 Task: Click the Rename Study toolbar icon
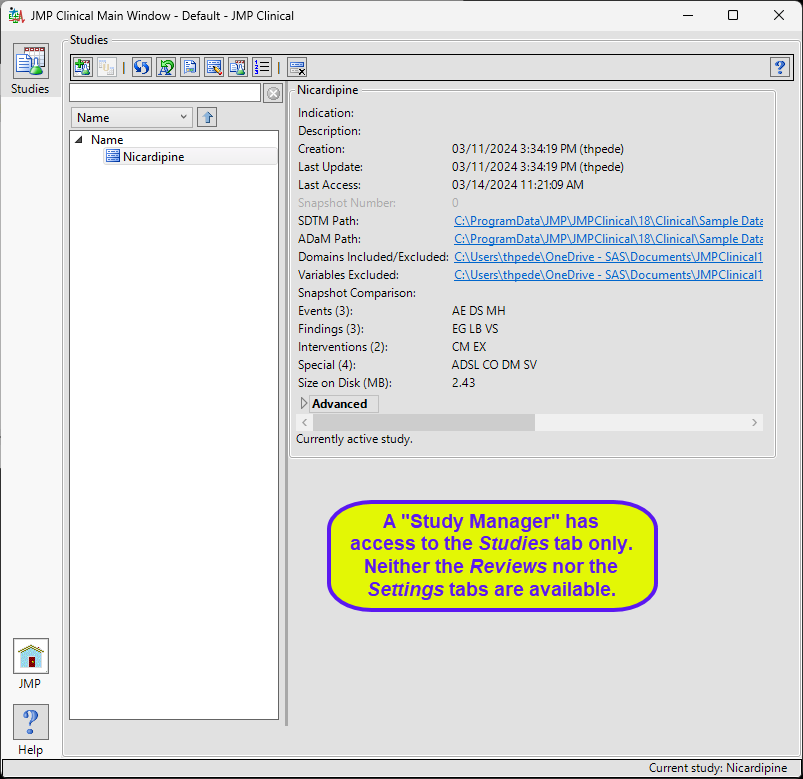[x=166, y=67]
